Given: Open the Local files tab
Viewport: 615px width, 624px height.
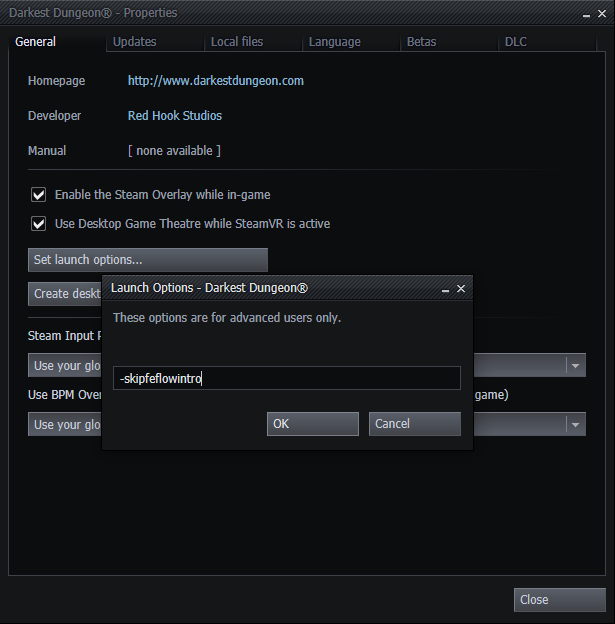Looking at the screenshot, I should (x=237, y=42).
